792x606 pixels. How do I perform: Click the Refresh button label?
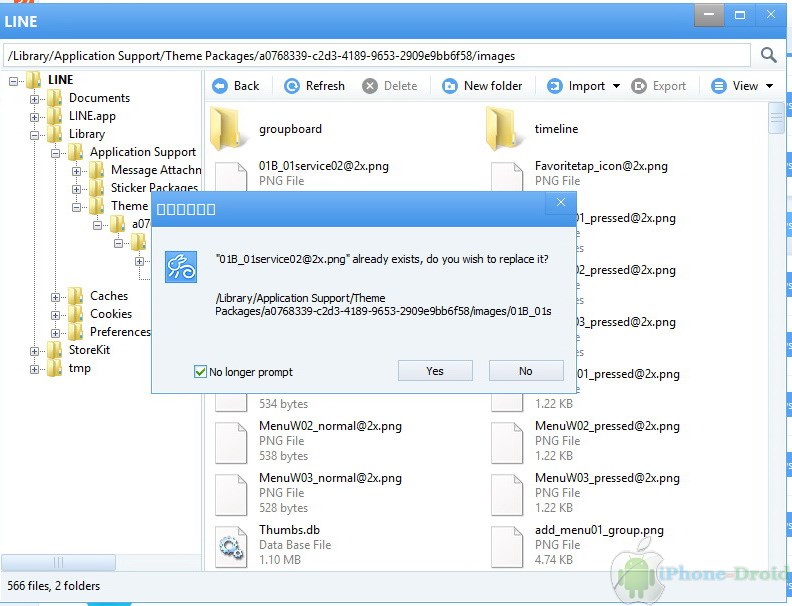[x=325, y=86]
